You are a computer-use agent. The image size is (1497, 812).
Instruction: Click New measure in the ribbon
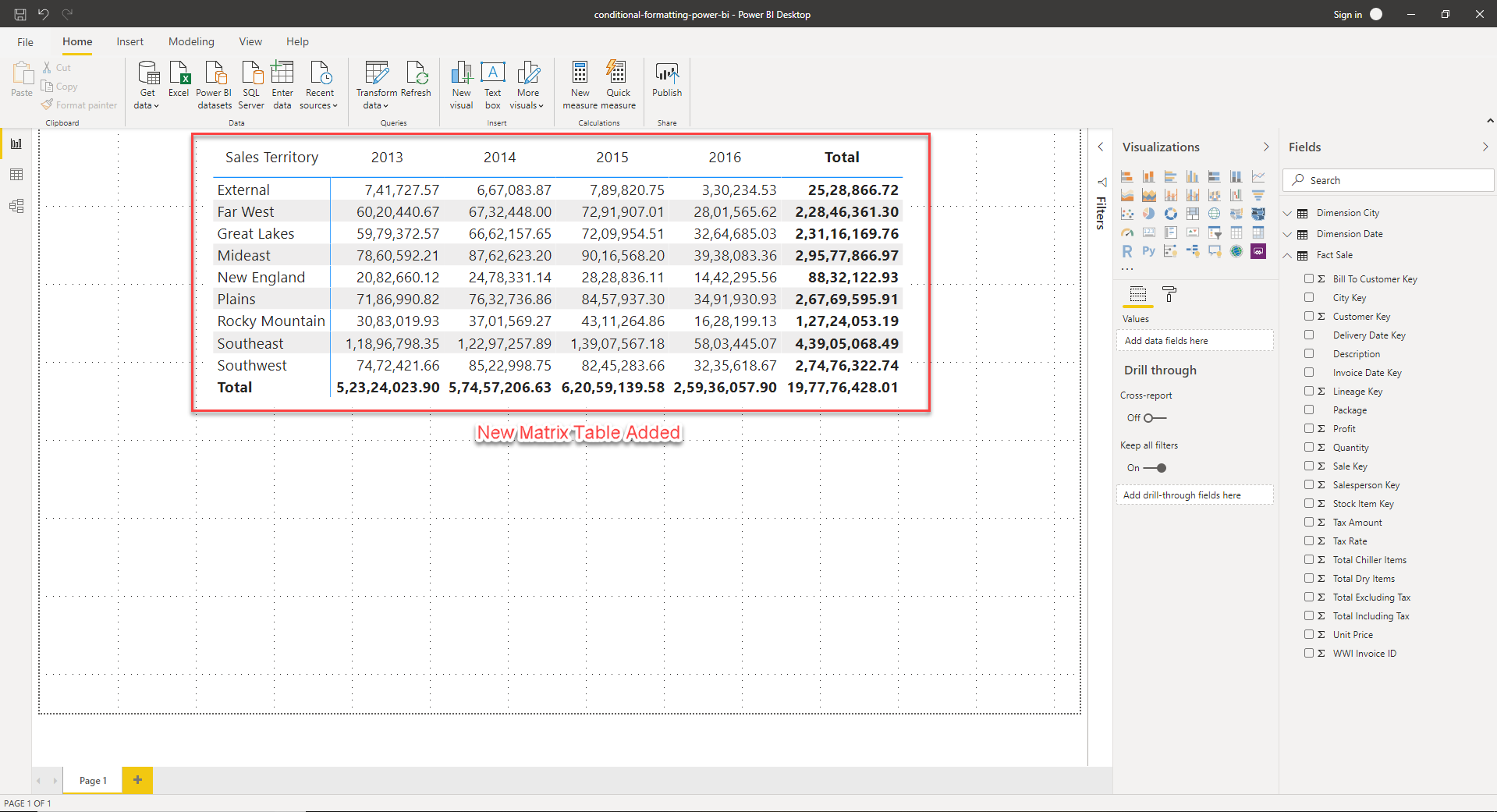coord(580,84)
